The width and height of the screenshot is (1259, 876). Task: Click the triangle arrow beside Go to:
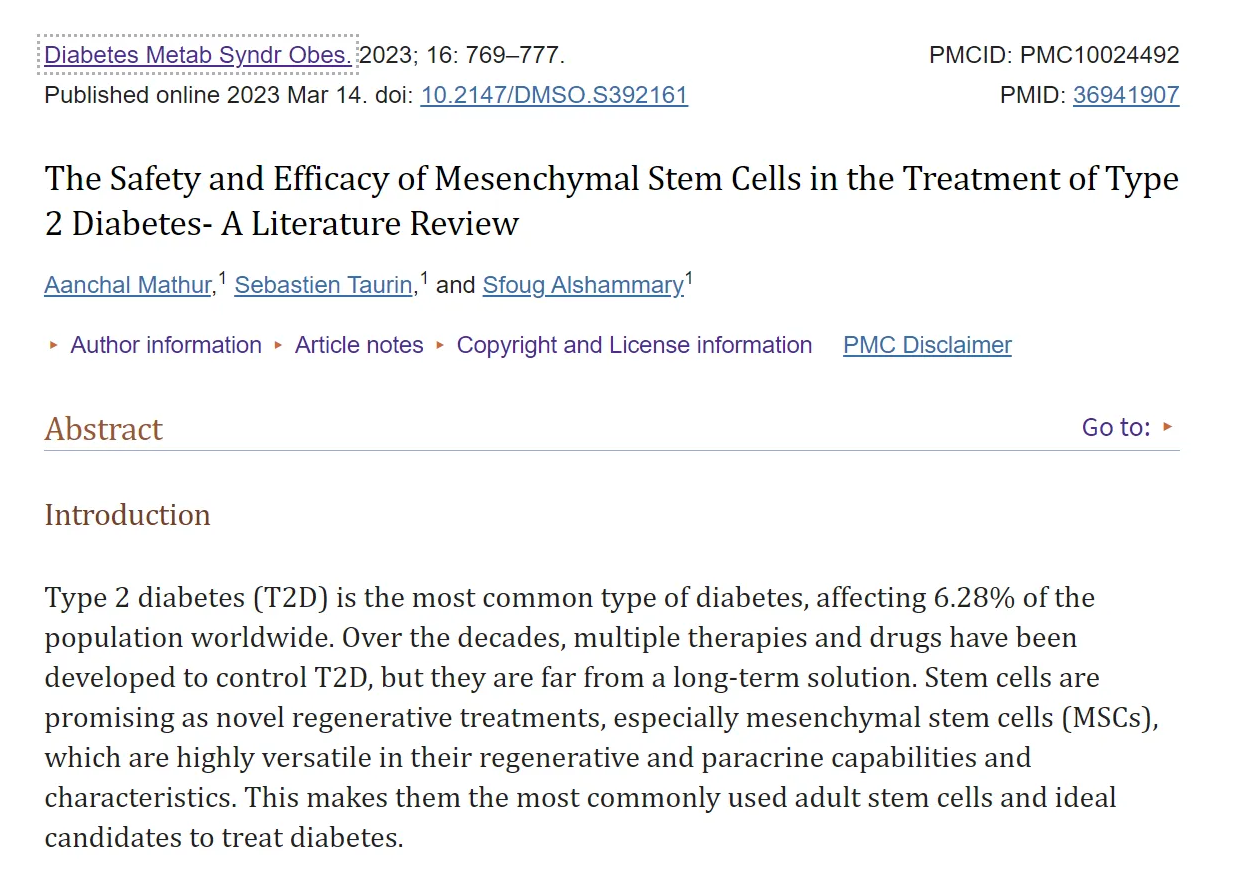(x=1167, y=427)
